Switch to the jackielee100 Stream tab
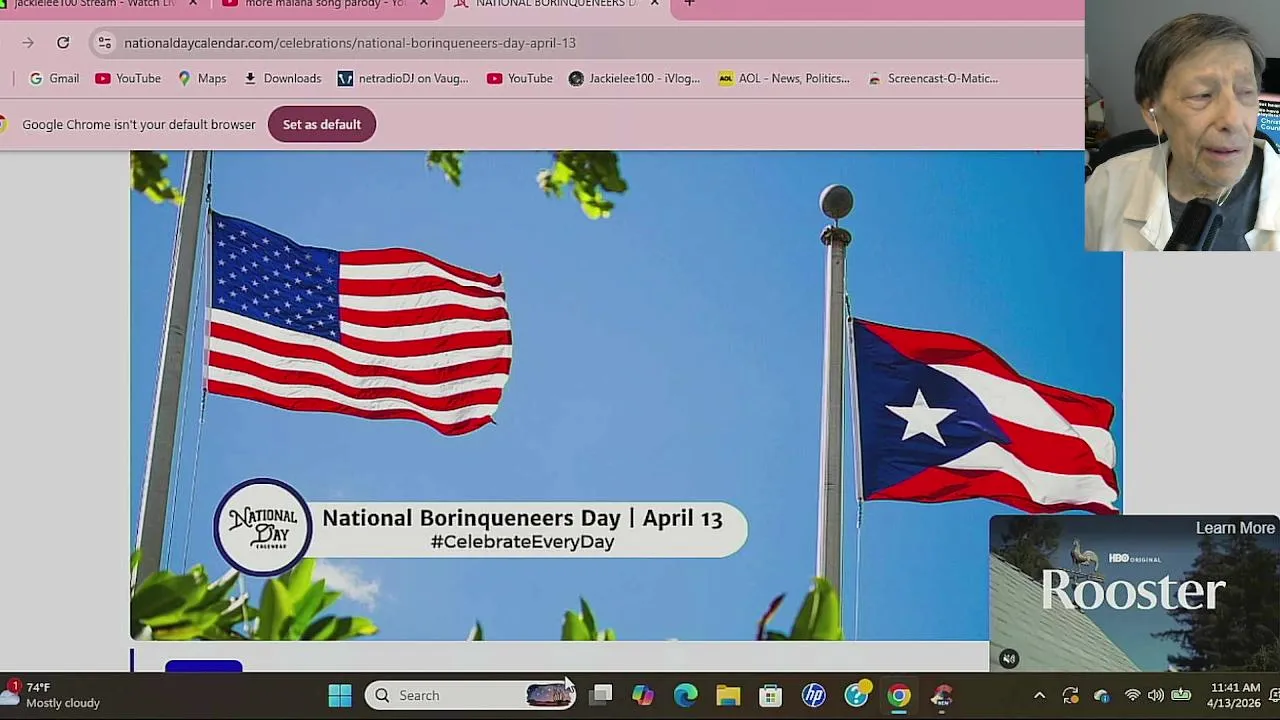The height and width of the screenshot is (720, 1280). pyautogui.click(x=95, y=4)
